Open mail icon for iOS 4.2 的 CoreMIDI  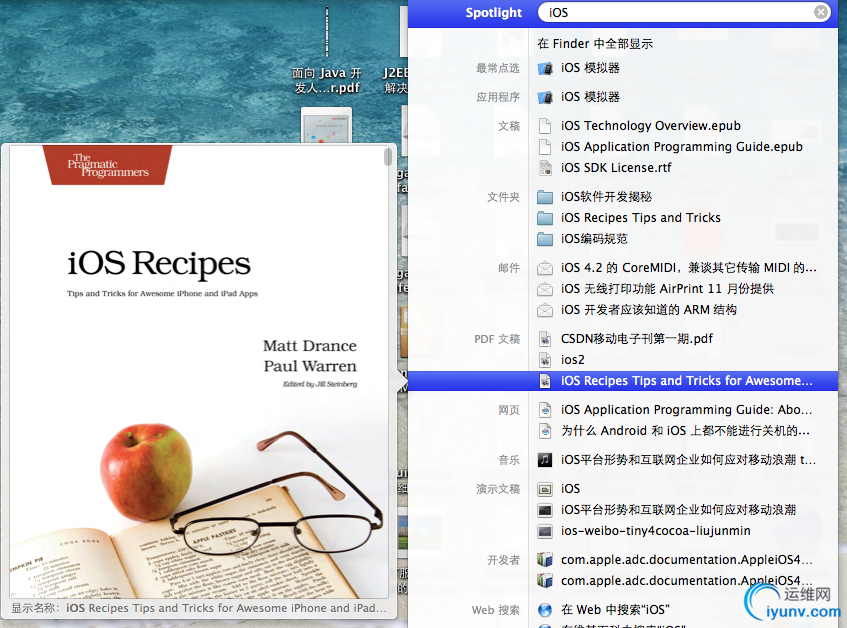click(545, 268)
